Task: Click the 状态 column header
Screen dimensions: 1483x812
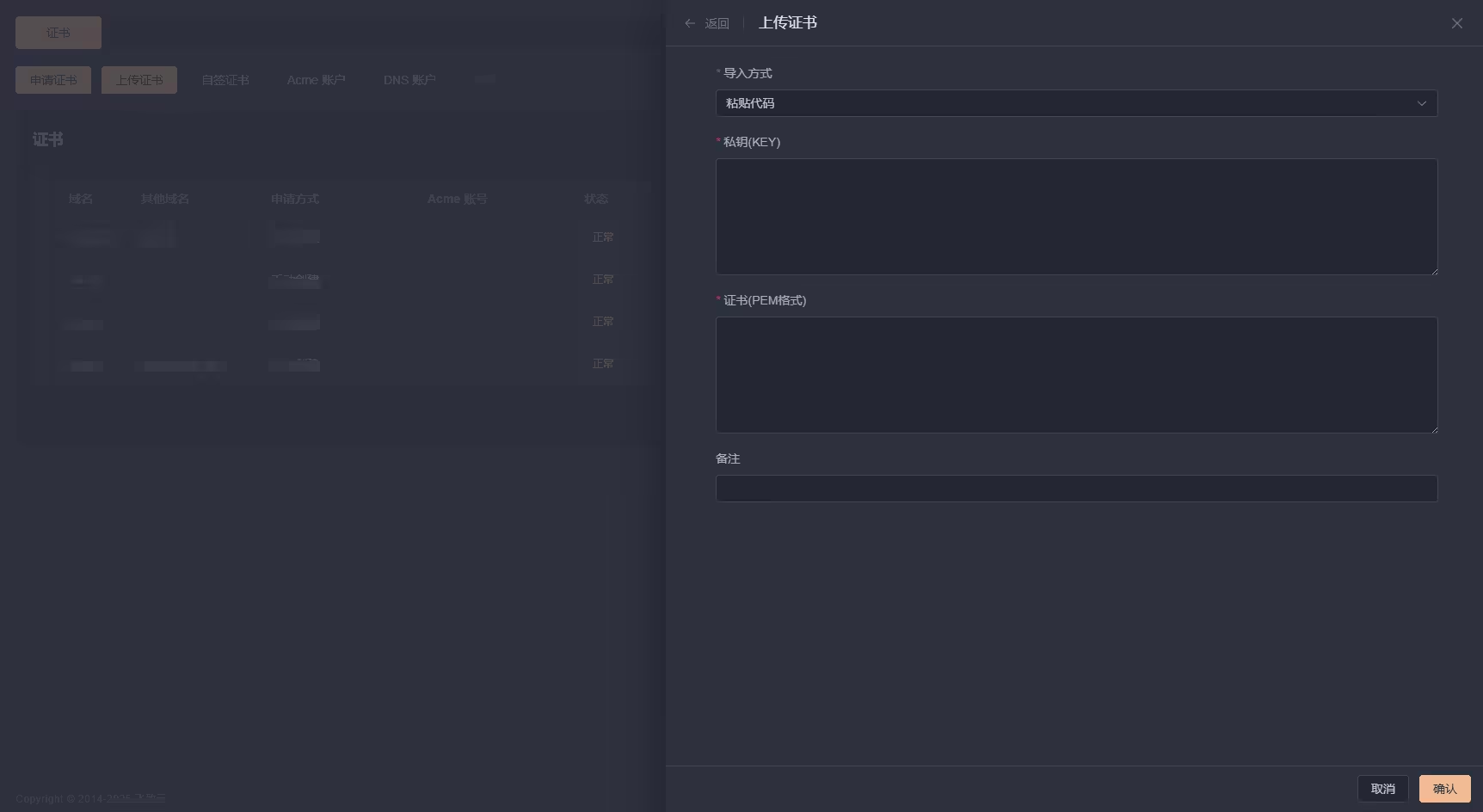Action: tap(596, 199)
